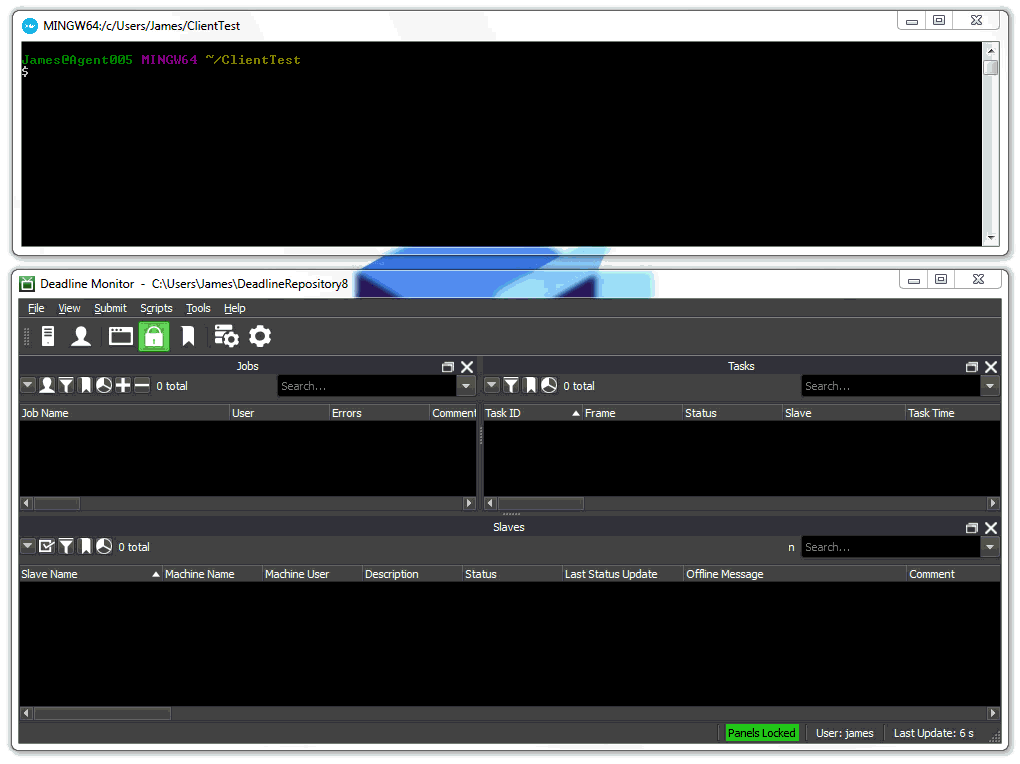The width and height of the screenshot is (1020, 764).
Task: Click the bookmark icon in Tasks panel toolbar
Action: 531,386
